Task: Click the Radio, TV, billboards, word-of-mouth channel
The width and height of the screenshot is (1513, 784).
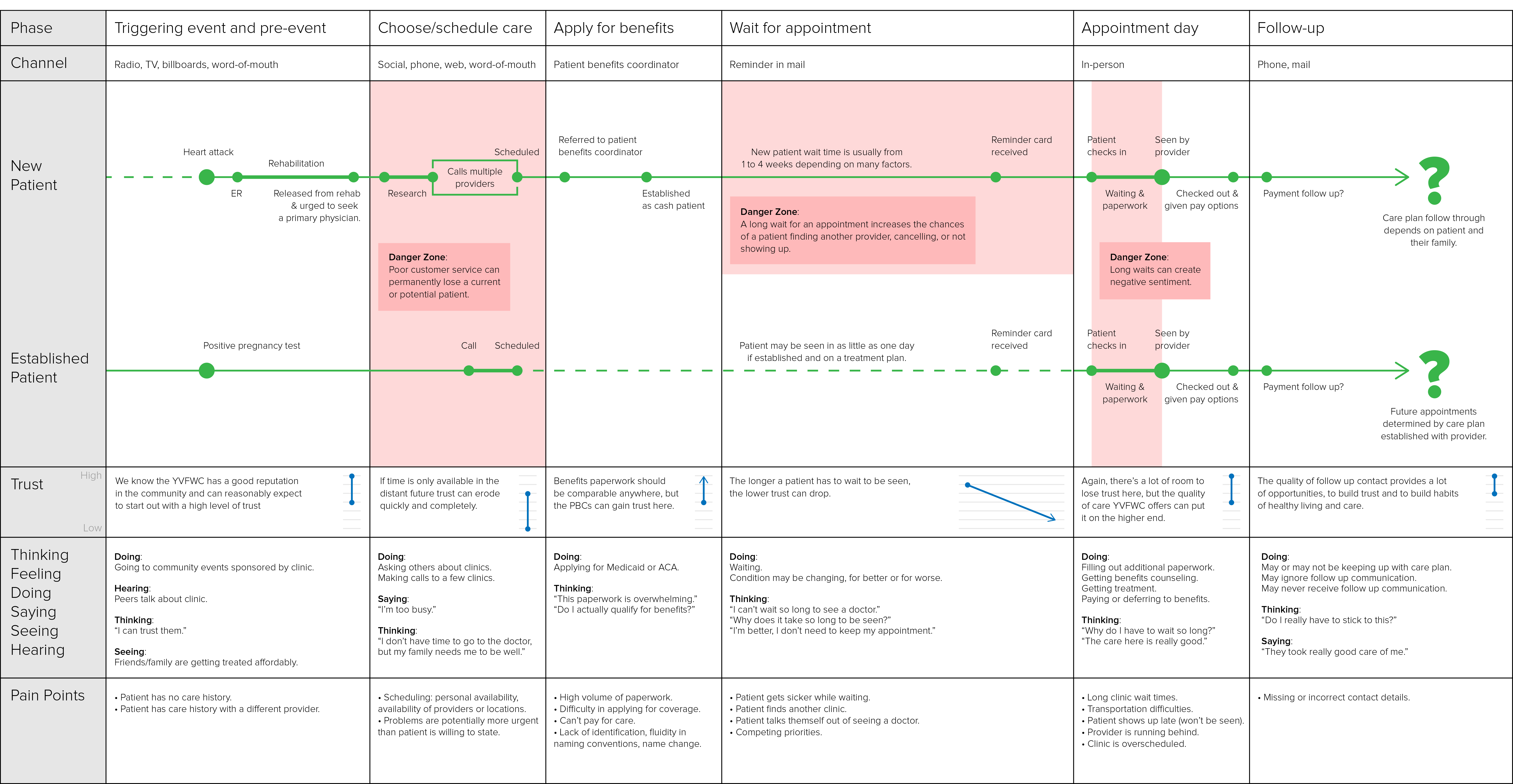Action: tap(196, 65)
